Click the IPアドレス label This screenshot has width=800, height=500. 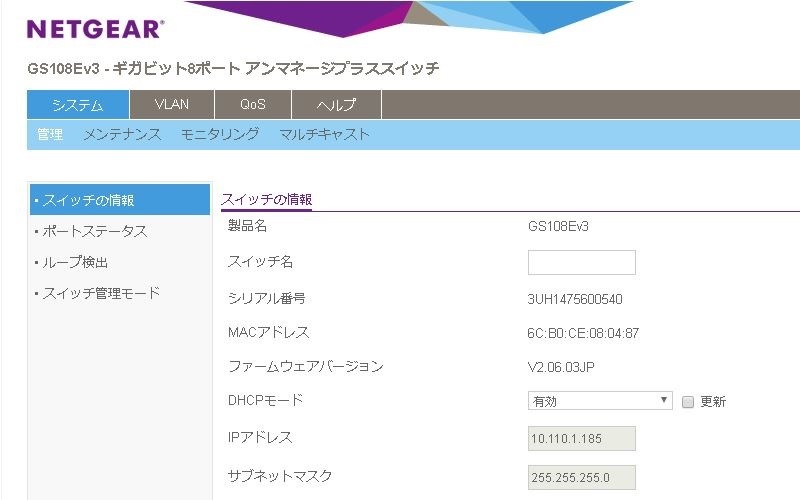click(x=260, y=438)
